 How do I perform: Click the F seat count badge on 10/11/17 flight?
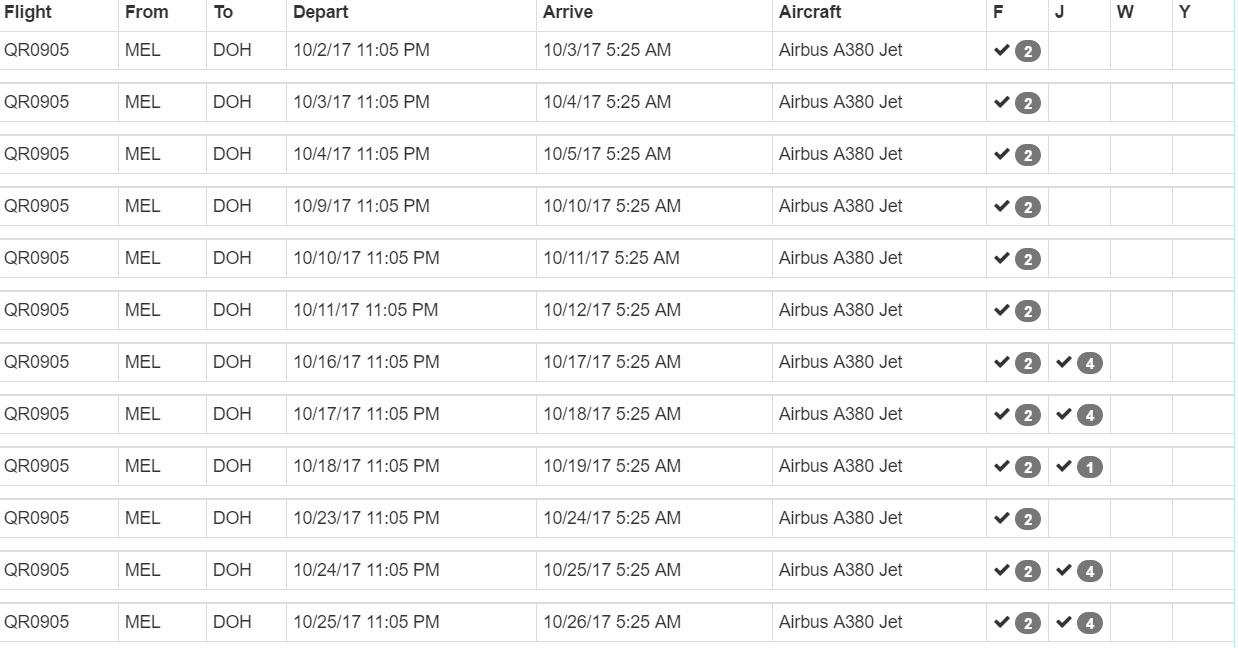pos(1028,311)
